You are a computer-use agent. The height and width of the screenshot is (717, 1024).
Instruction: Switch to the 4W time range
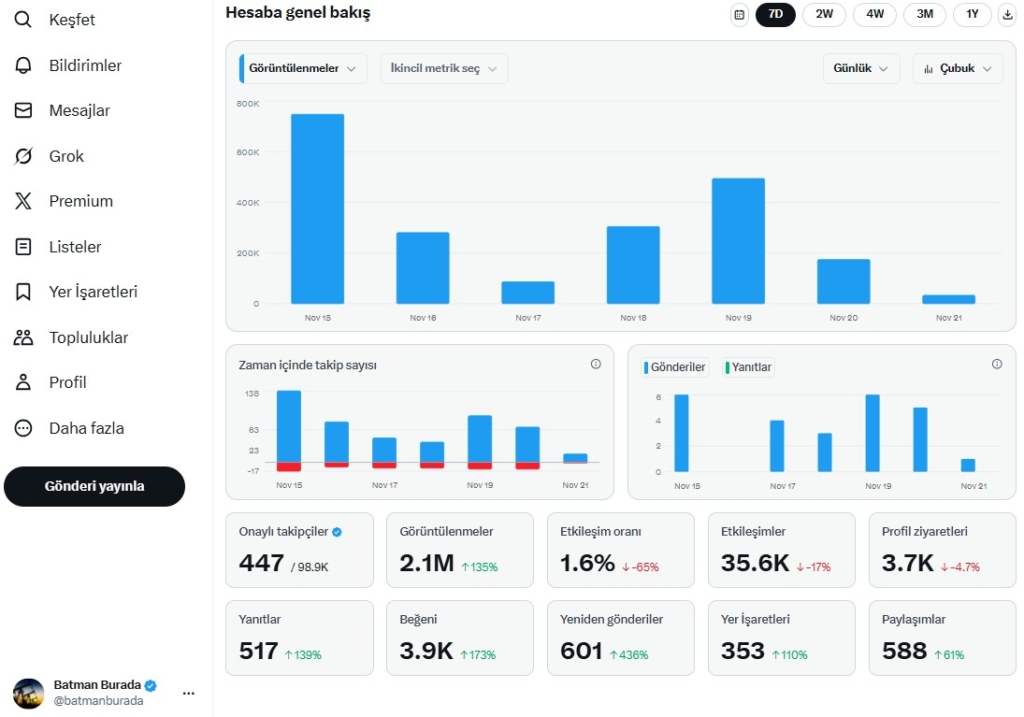point(874,15)
